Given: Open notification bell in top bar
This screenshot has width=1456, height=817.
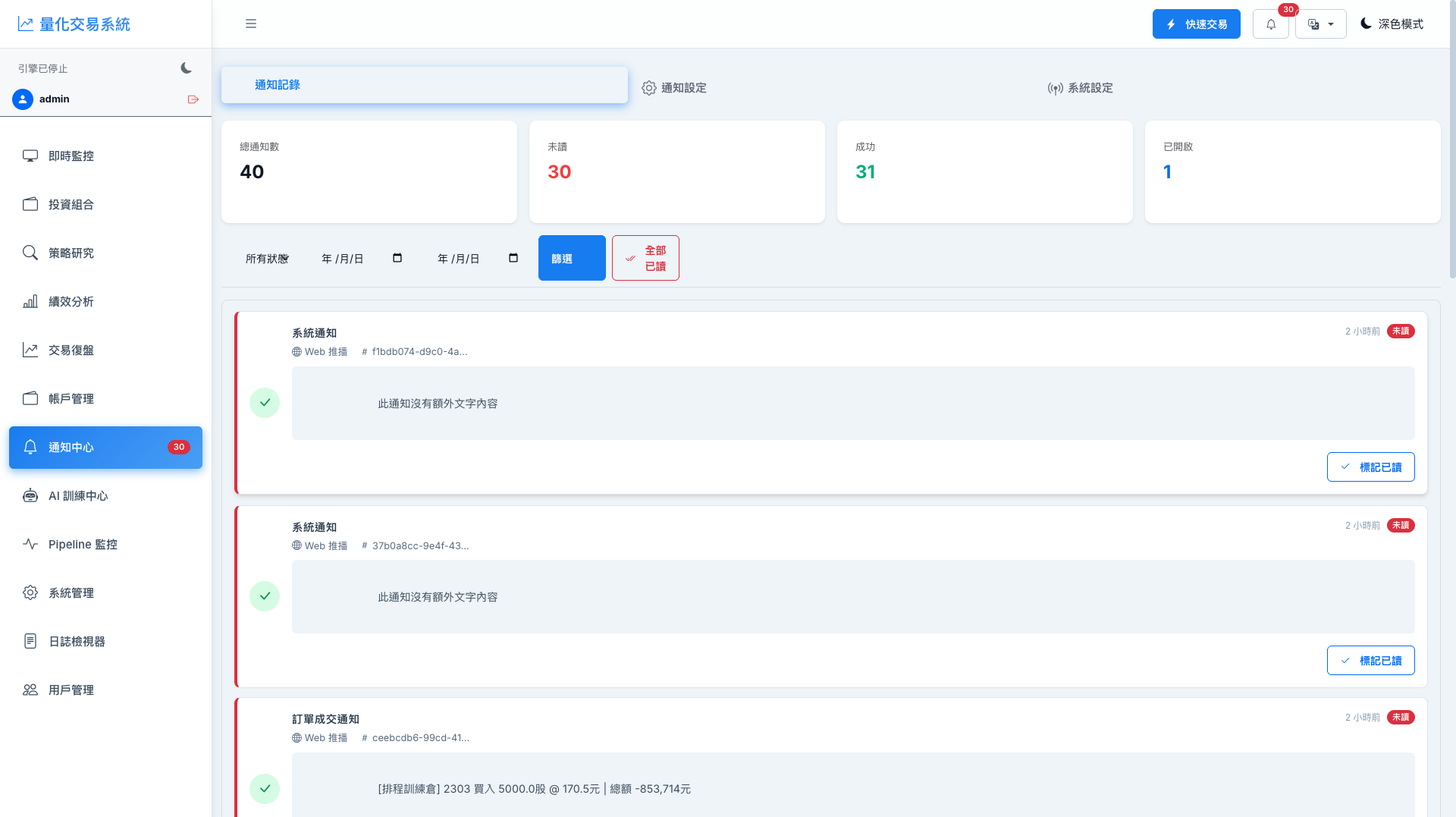Looking at the screenshot, I should tap(1271, 24).
